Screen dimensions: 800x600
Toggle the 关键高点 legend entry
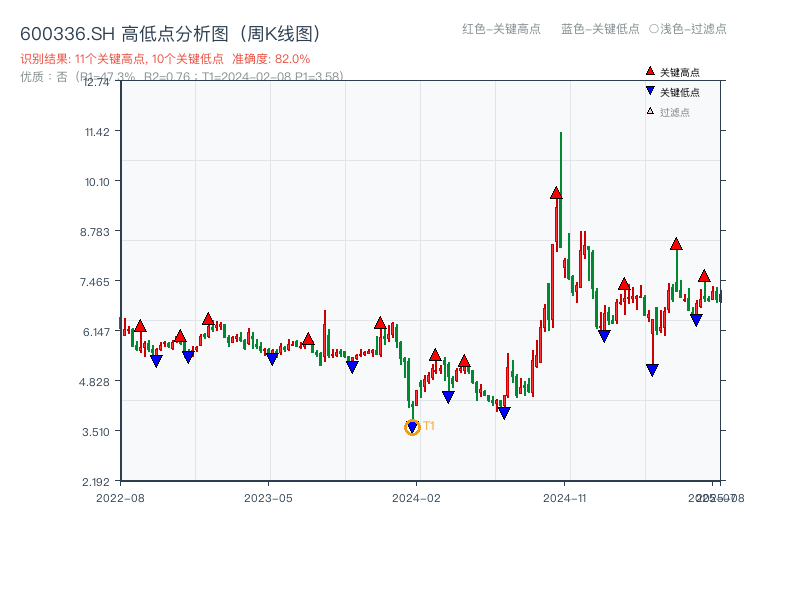click(x=672, y=72)
